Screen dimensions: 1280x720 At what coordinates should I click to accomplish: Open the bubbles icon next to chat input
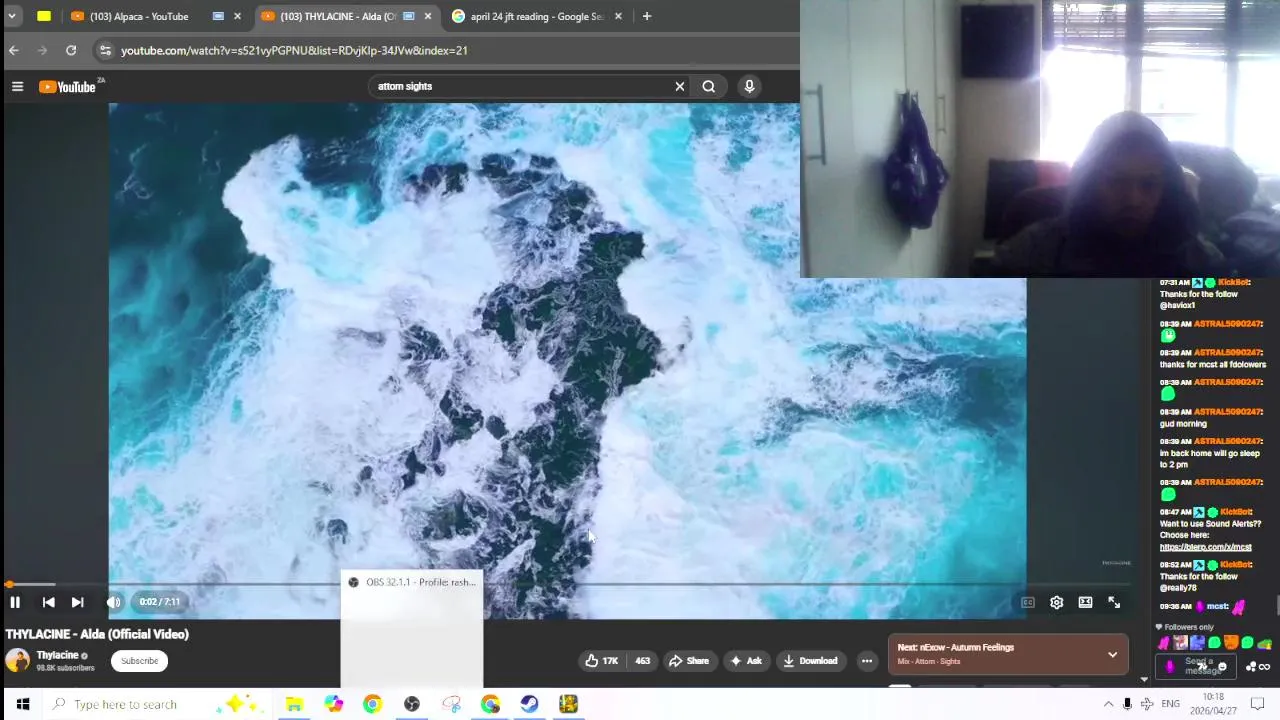(1251, 667)
